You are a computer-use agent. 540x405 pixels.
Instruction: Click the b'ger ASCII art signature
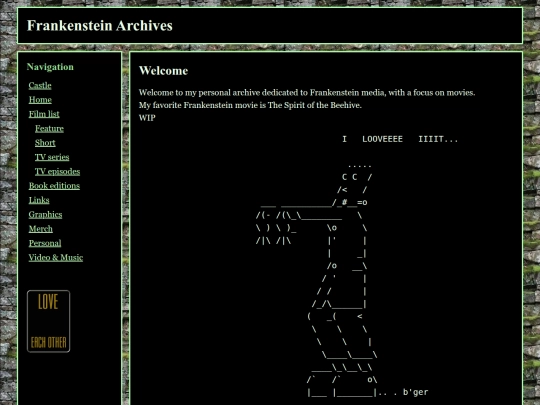tap(415, 392)
